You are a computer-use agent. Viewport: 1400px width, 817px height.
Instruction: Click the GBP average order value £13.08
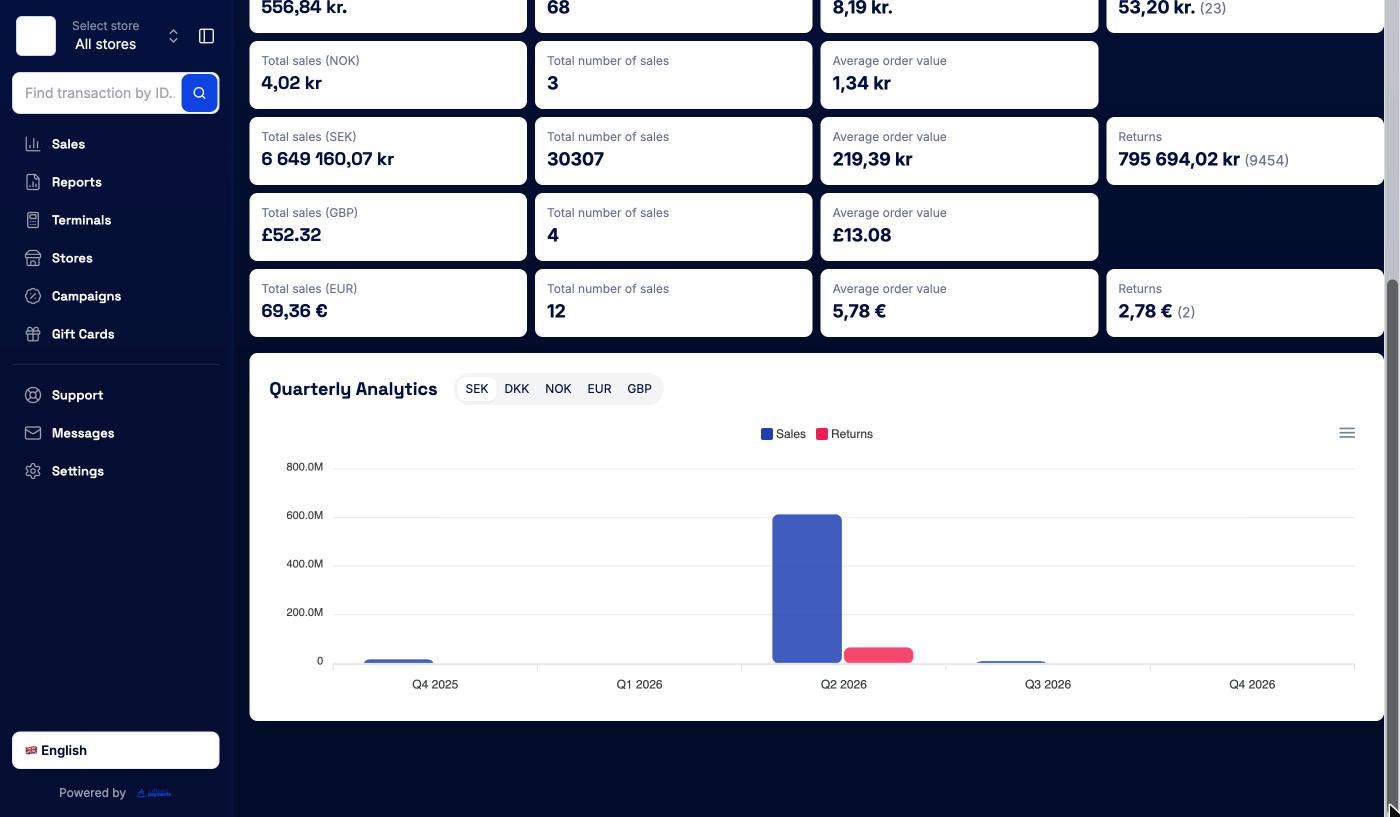[x=862, y=235]
